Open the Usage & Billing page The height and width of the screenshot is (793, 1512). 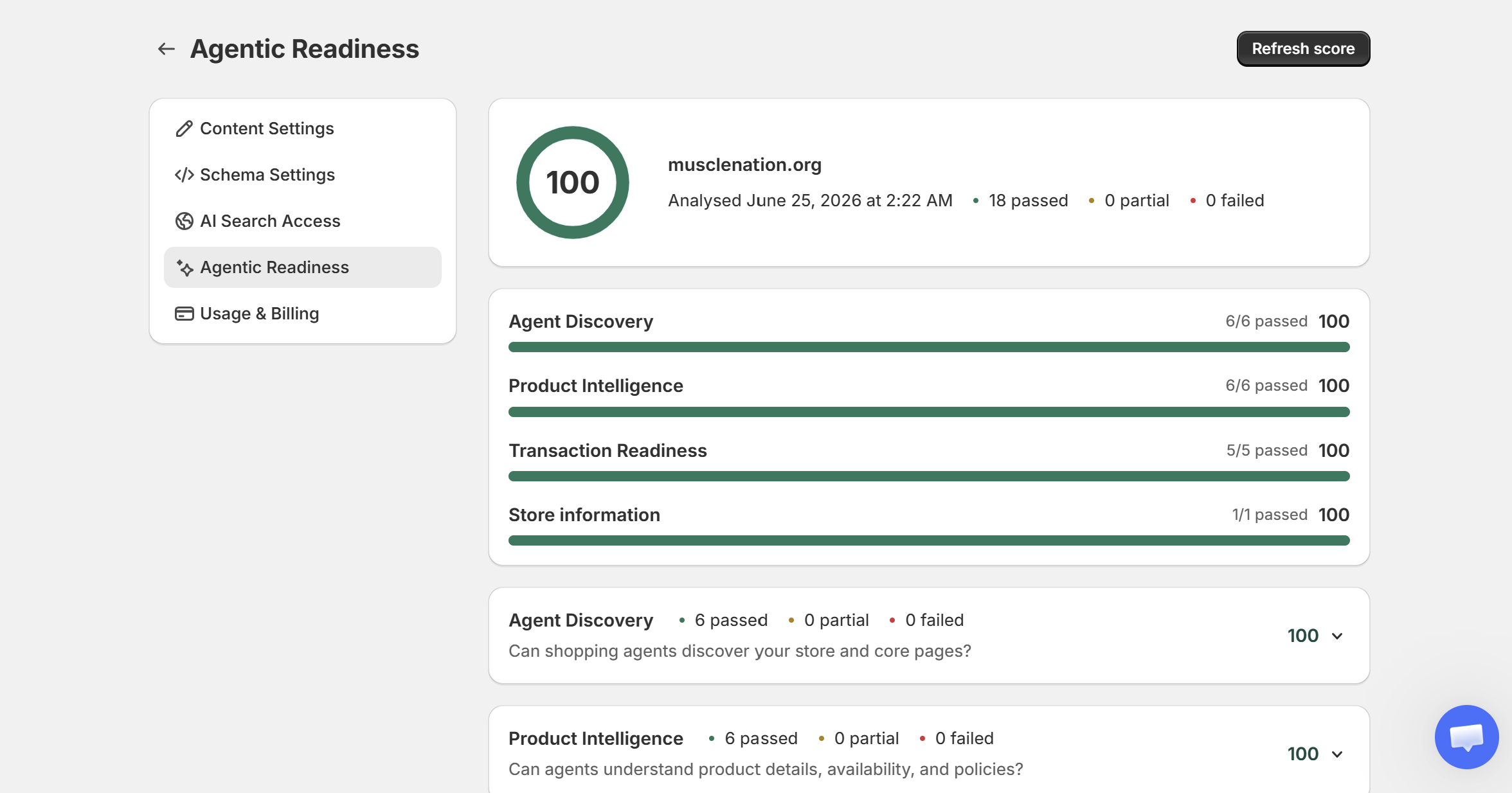303,314
